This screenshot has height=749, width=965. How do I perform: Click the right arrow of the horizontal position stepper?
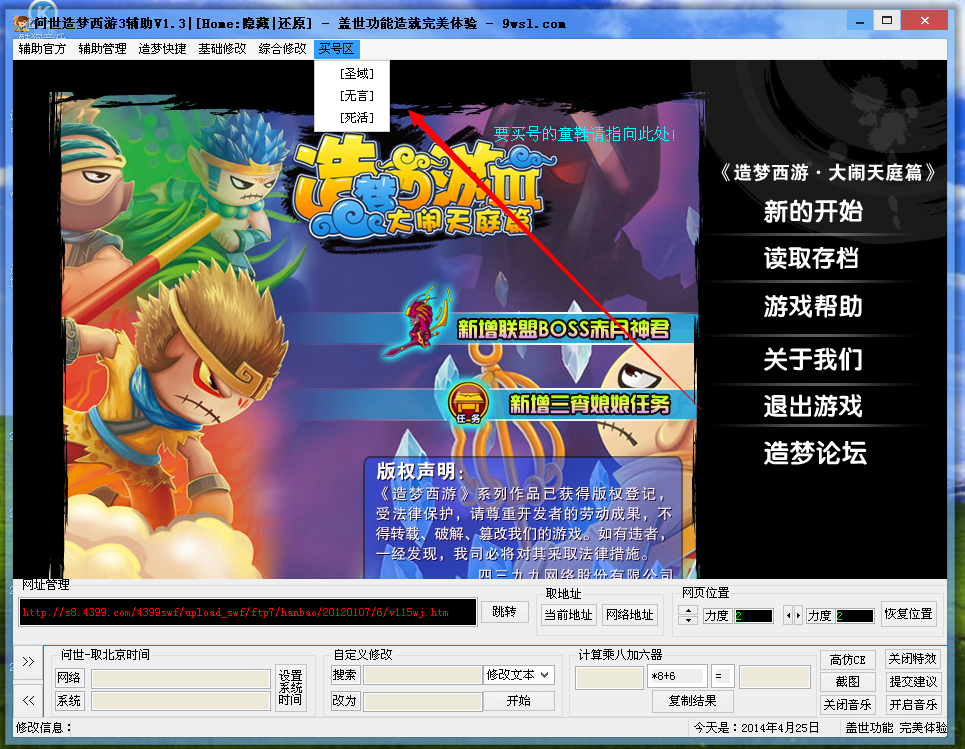pyautogui.click(x=798, y=615)
